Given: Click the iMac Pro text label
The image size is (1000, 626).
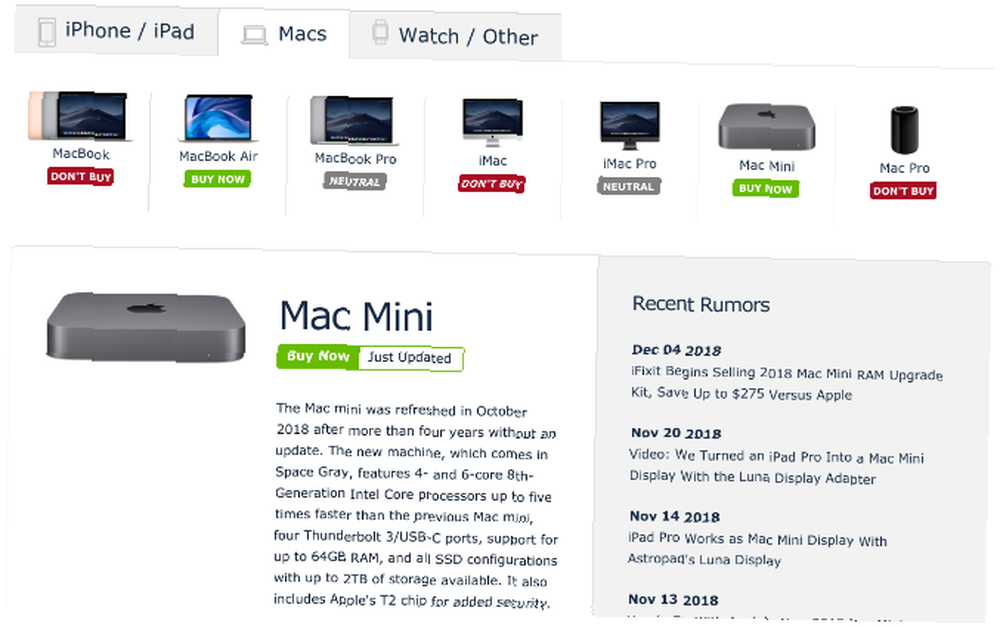Looking at the screenshot, I should pyautogui.click(x=629, y=164).
